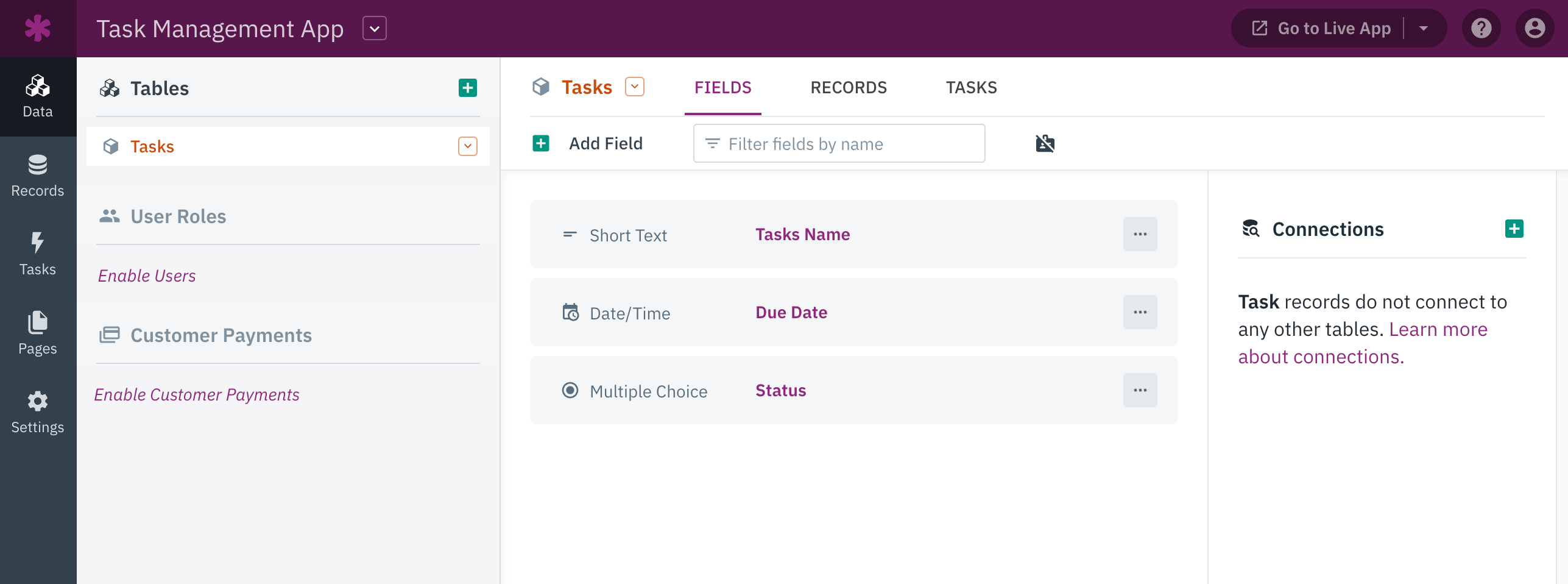Open the Data section in sidebar
This screenshot has height=584, width=1568.
point(38,97)
